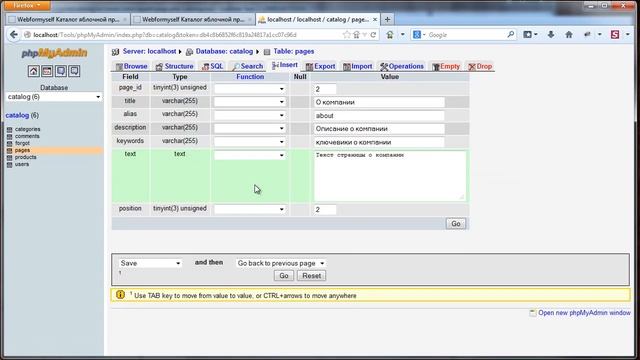Click the search magnifier in the Google box

click(x=511, y=35)
